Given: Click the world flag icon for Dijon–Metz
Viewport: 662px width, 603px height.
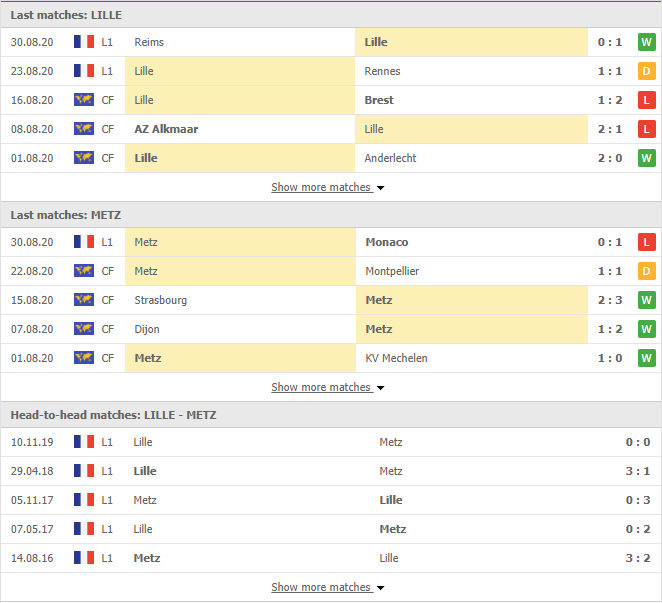Looking at the screenshot, I should tap(83, 329).
